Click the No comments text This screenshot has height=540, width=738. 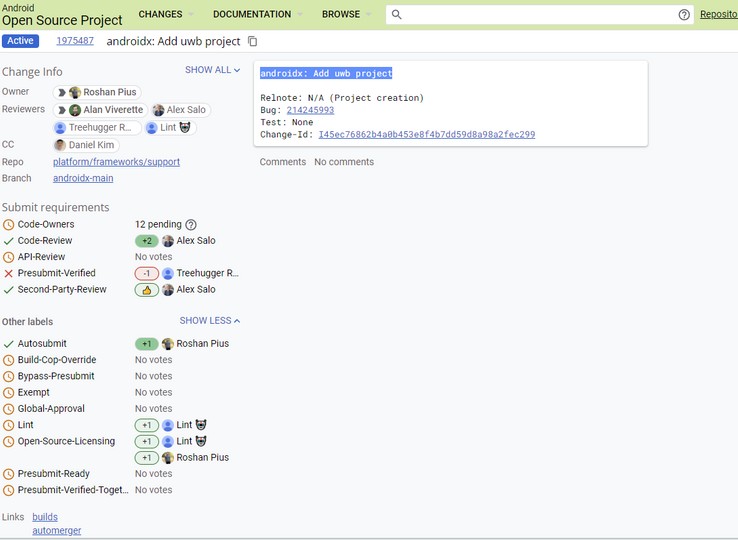[x=344, y=162]
